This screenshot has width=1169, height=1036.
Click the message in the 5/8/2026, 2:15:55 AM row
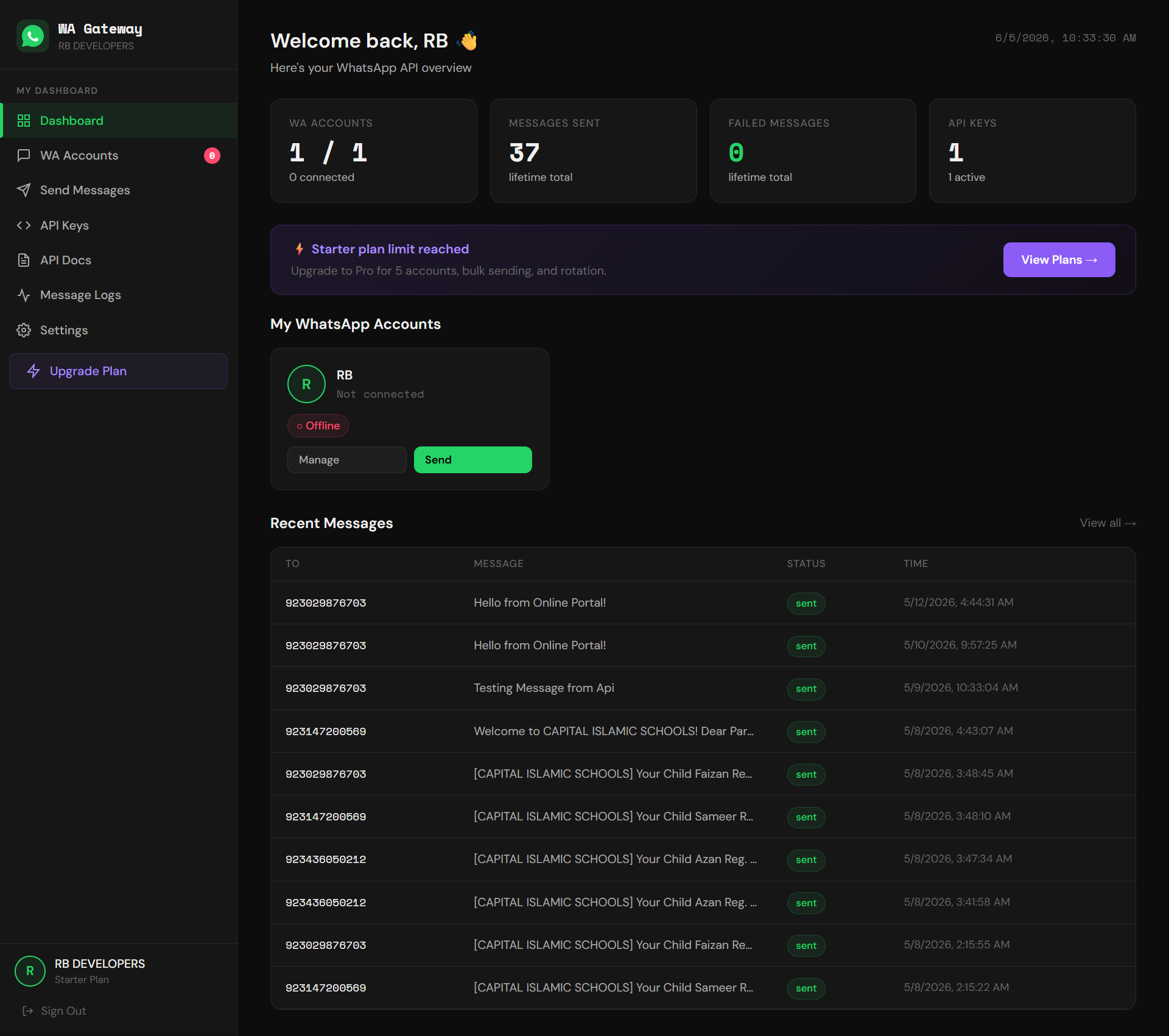(x=613, y=945)
